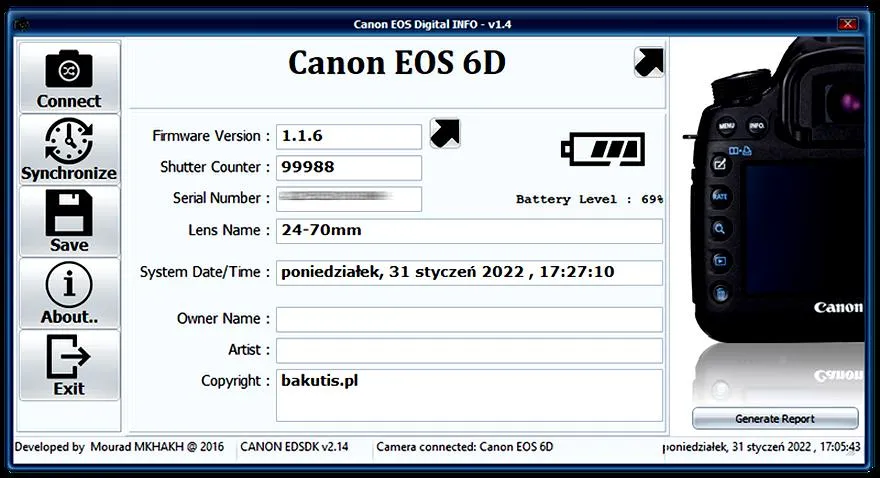Close the Canon EOS Digital INFO window

[x=847, y=24]
